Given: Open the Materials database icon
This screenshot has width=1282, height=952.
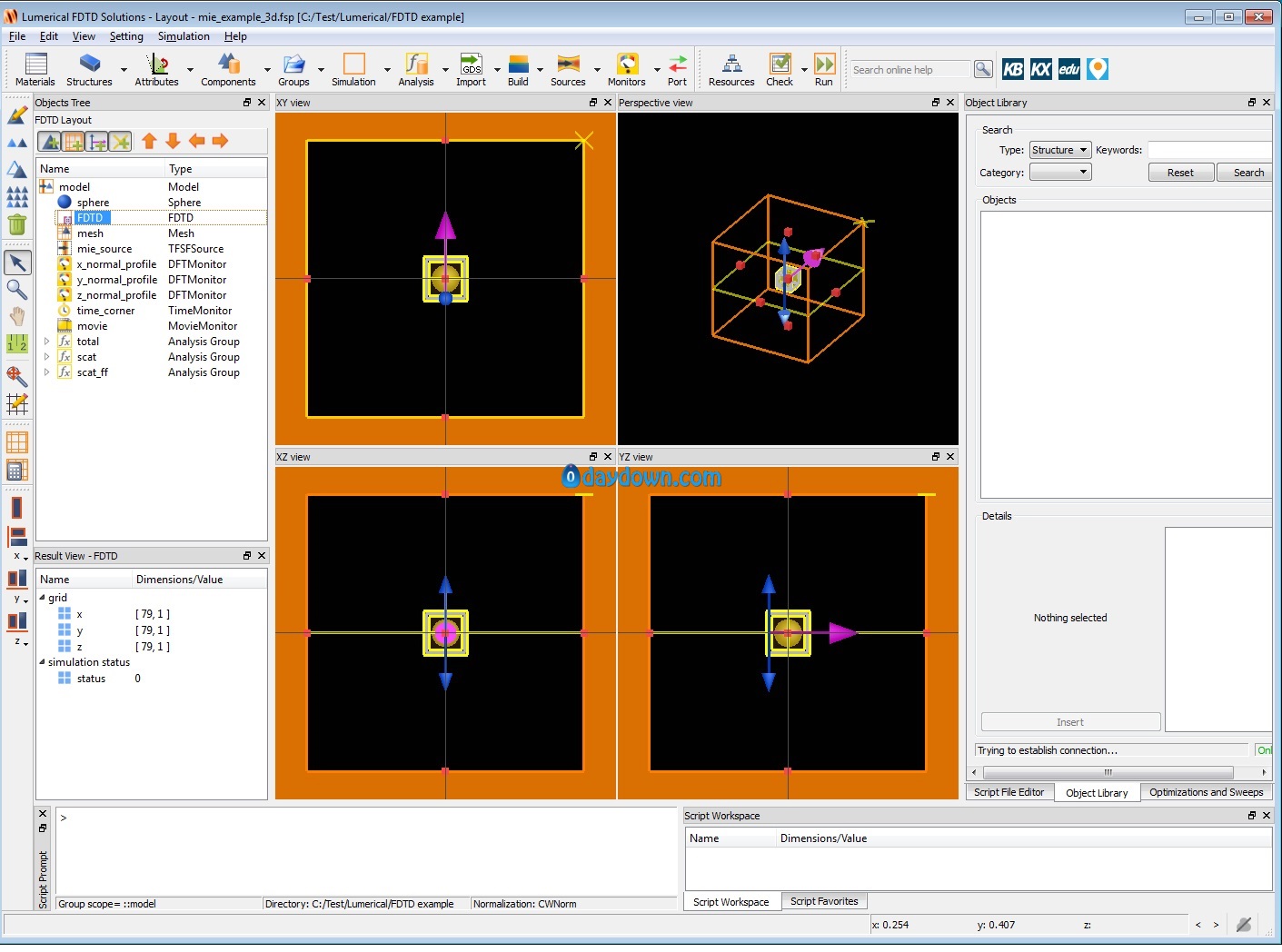Looking at the screenshot, I should [35, 64].
